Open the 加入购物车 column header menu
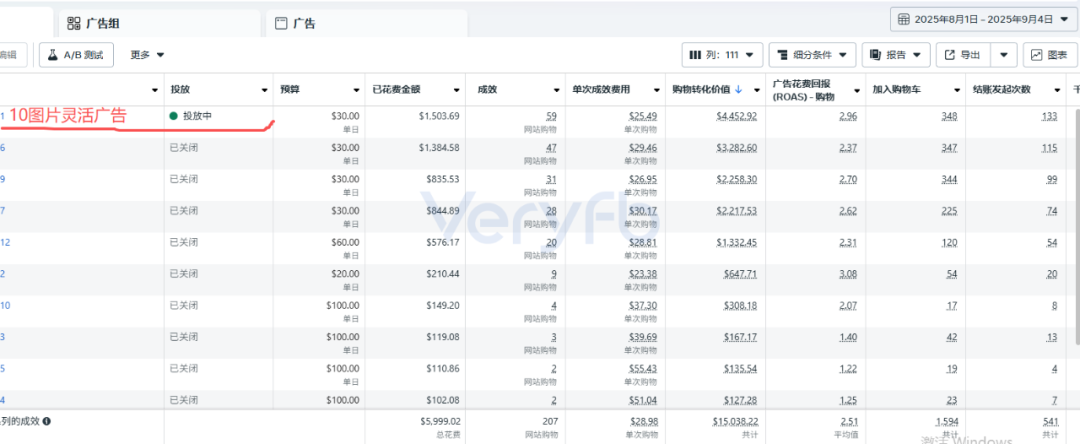 pos(957,90)
